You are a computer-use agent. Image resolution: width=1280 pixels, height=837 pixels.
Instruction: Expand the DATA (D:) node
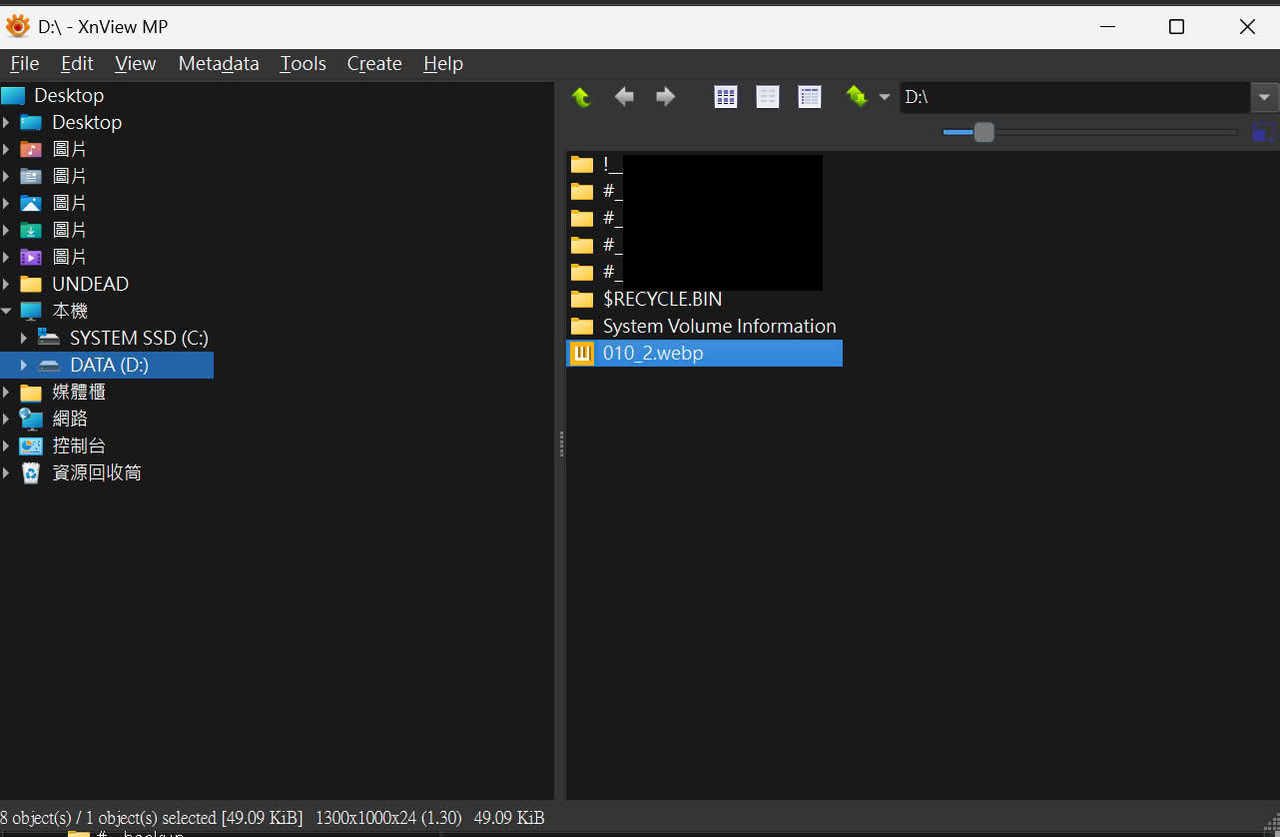pos(24,365)
